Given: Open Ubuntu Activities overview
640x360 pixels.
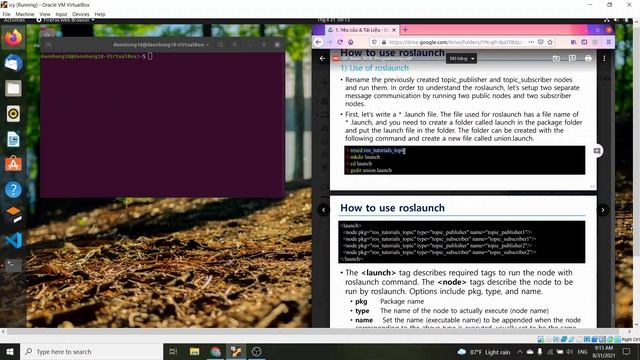Looking at the screenshot, I should [x=14, y=20].
